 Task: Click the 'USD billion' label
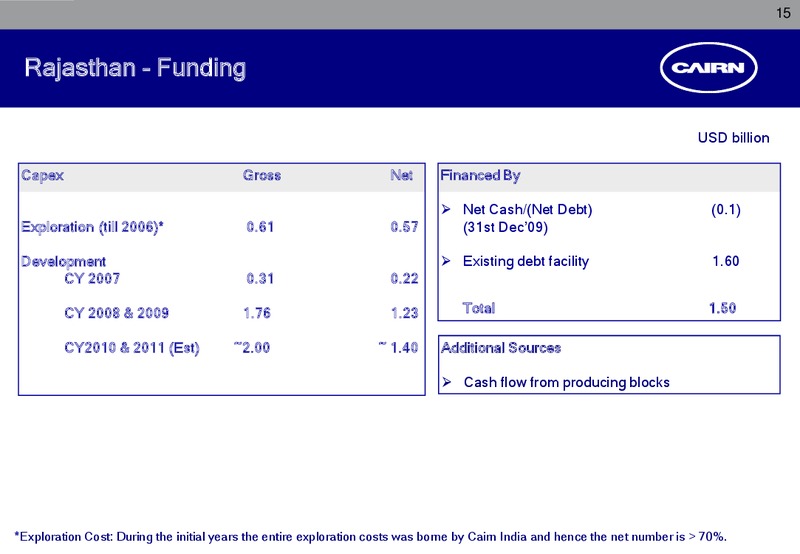click(x=733, y=138)
